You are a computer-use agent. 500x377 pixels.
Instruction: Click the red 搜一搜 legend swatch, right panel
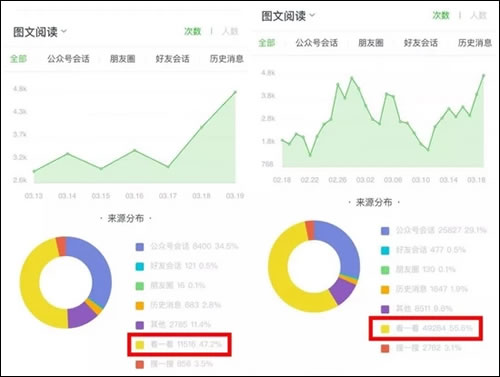point(385,348)
